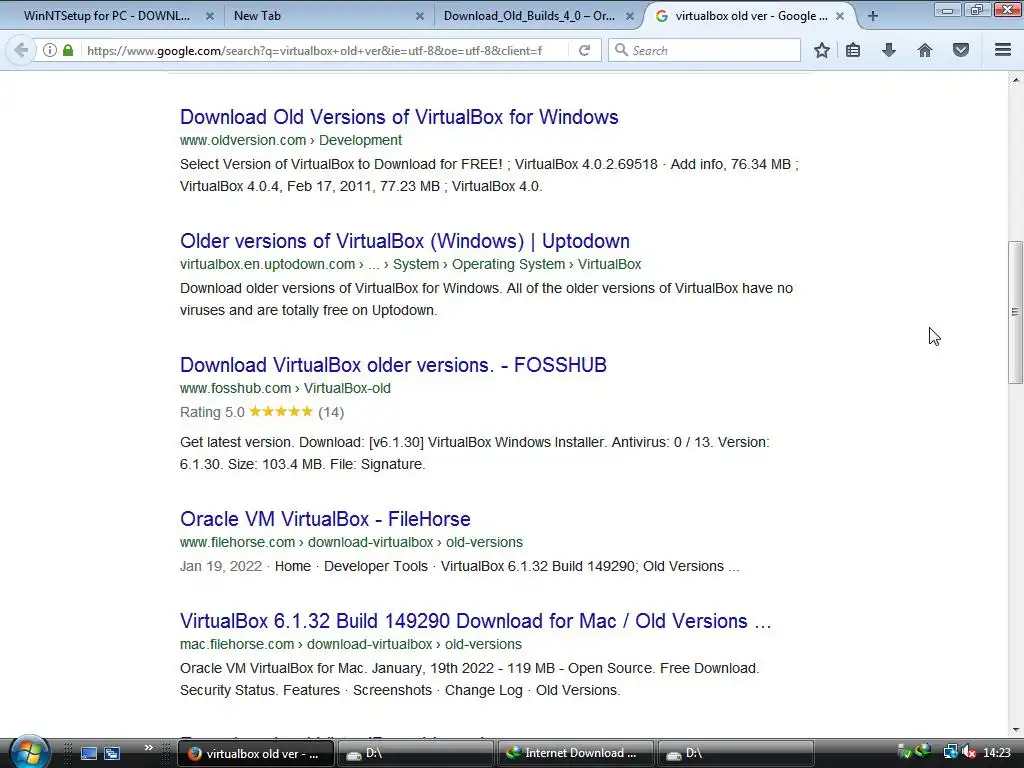Select second D:\ taskbar button after Internet Download
This screenshot has height=768, width=1024.
pos(735,754)
